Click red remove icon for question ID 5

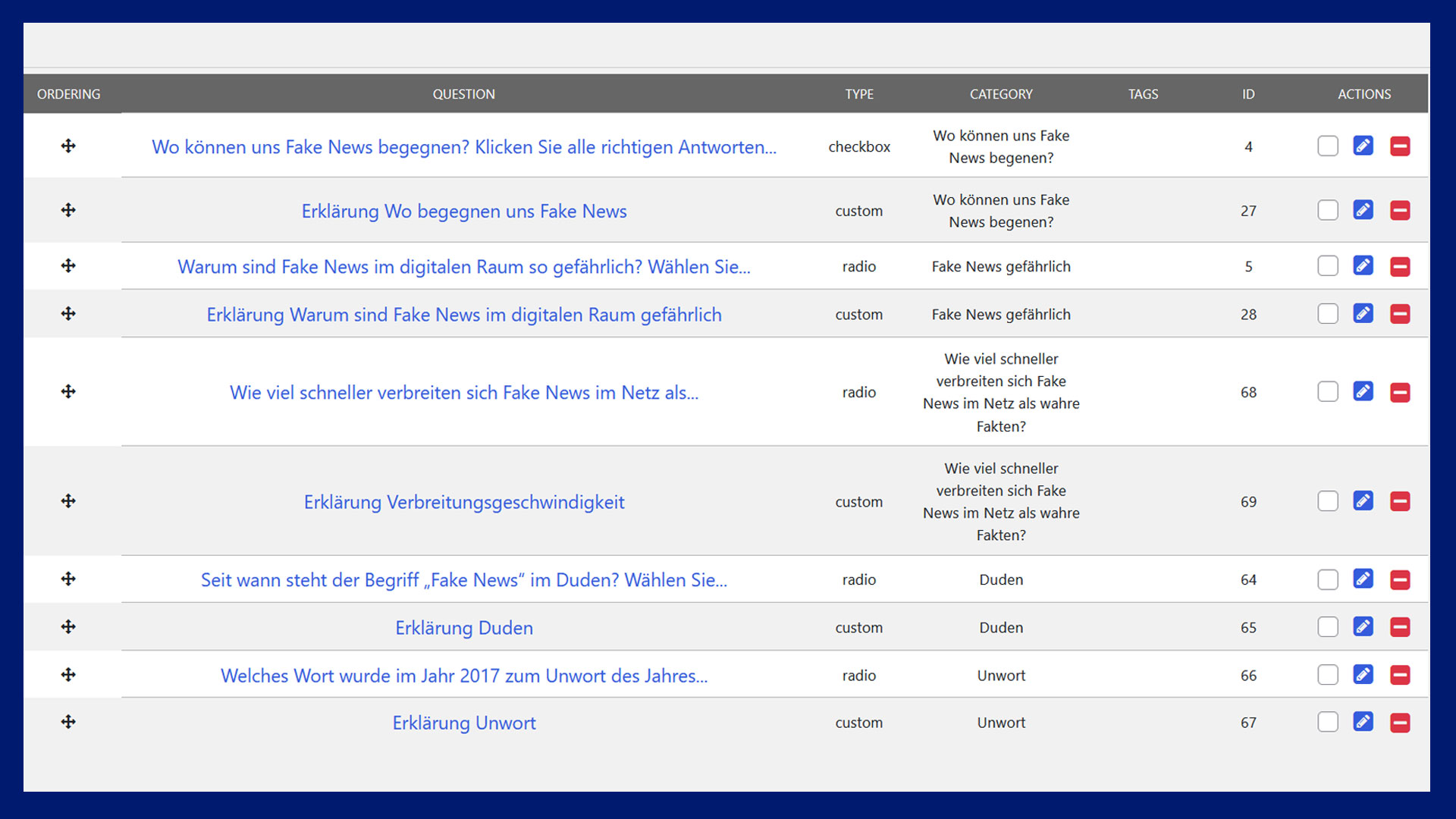tap(1400, 266)
